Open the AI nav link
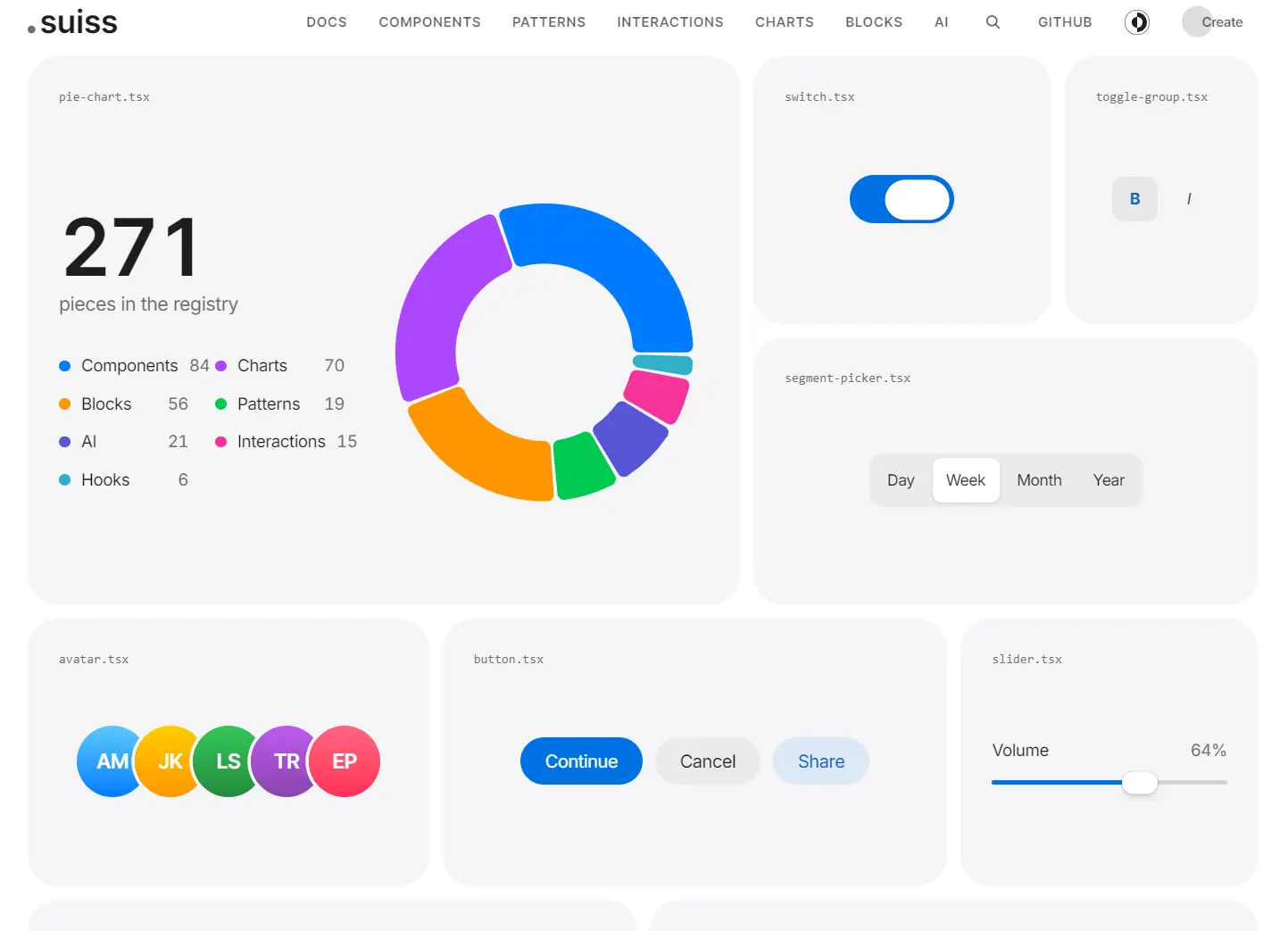 coord(942,22)
